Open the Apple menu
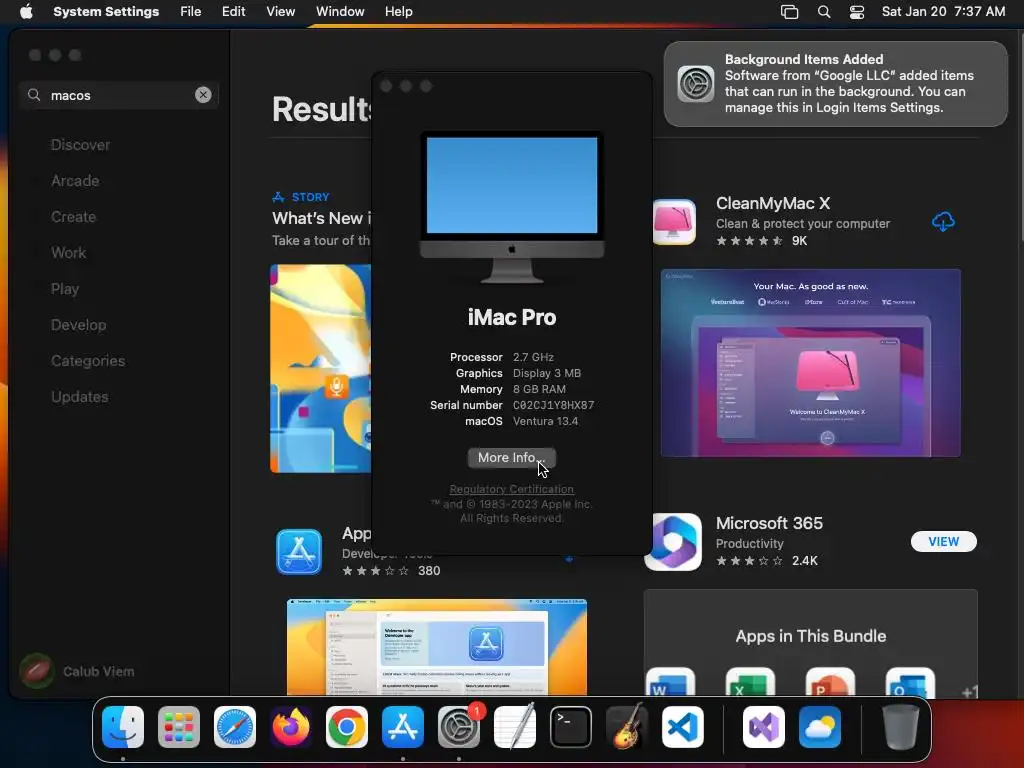The image size is (1024, 768). coord(26,12)
